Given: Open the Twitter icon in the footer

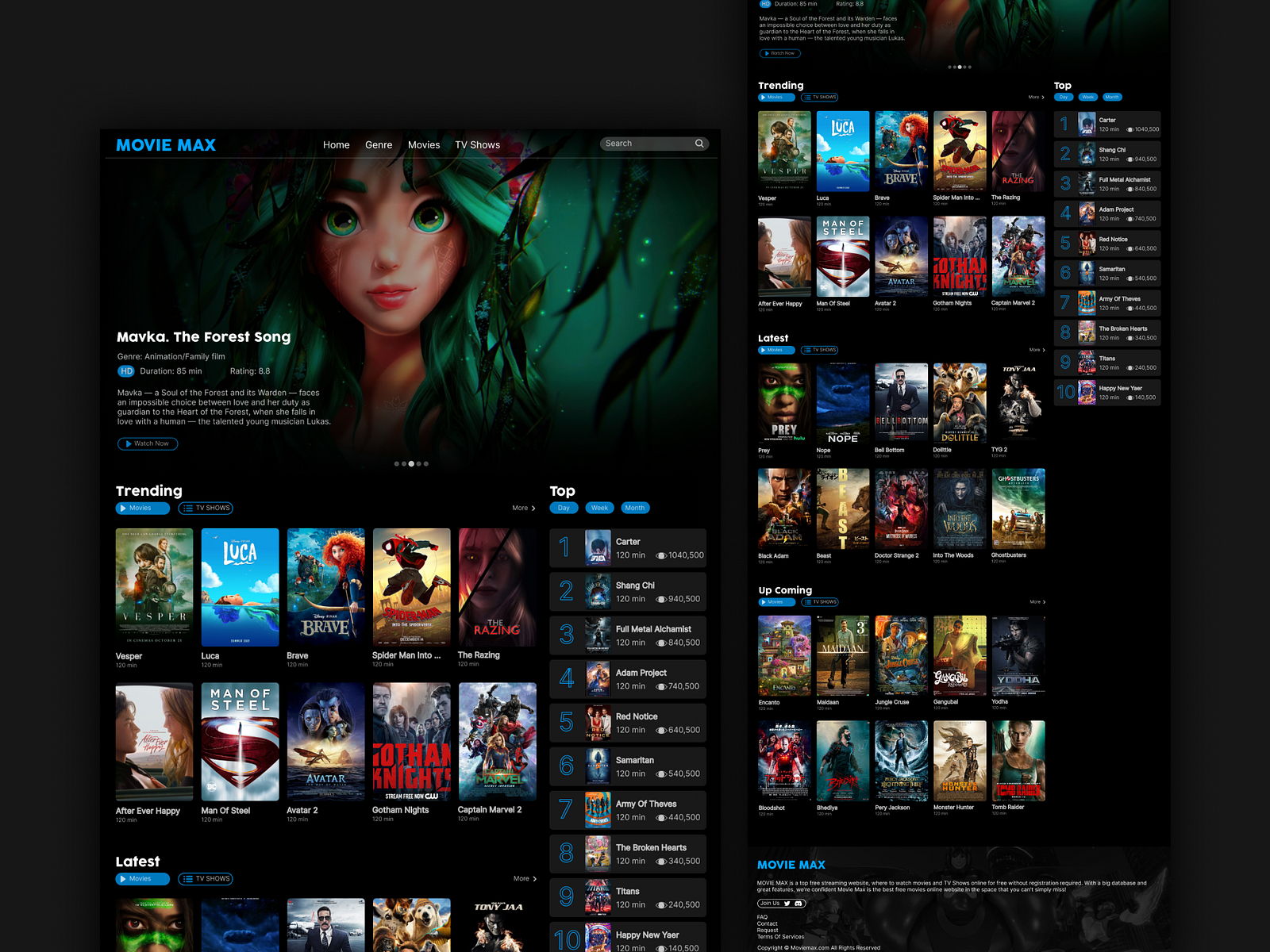Looking at the screenshot, I should [x=787, y=904].
